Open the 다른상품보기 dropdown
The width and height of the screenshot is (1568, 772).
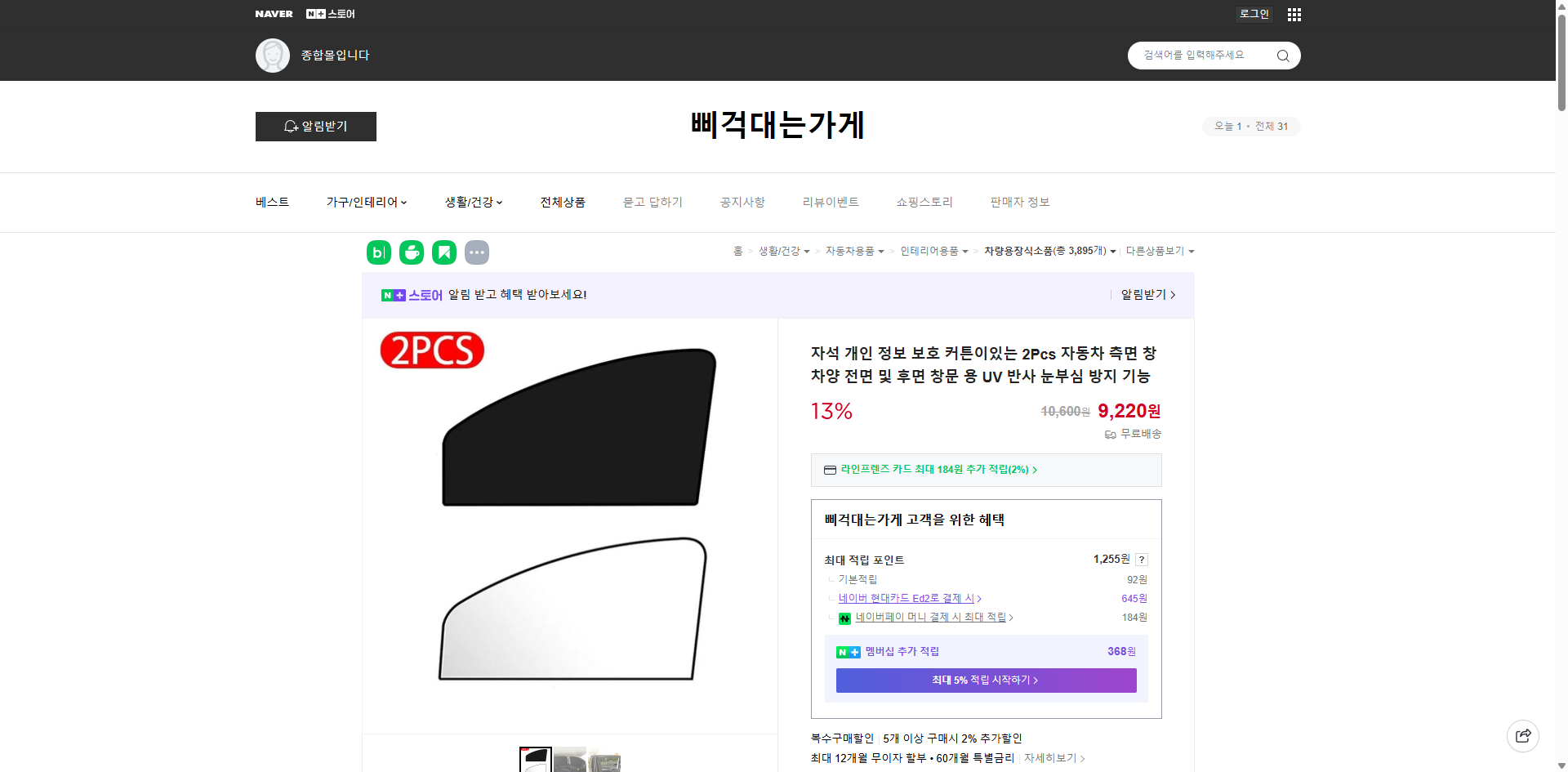tap(1160, 251)
